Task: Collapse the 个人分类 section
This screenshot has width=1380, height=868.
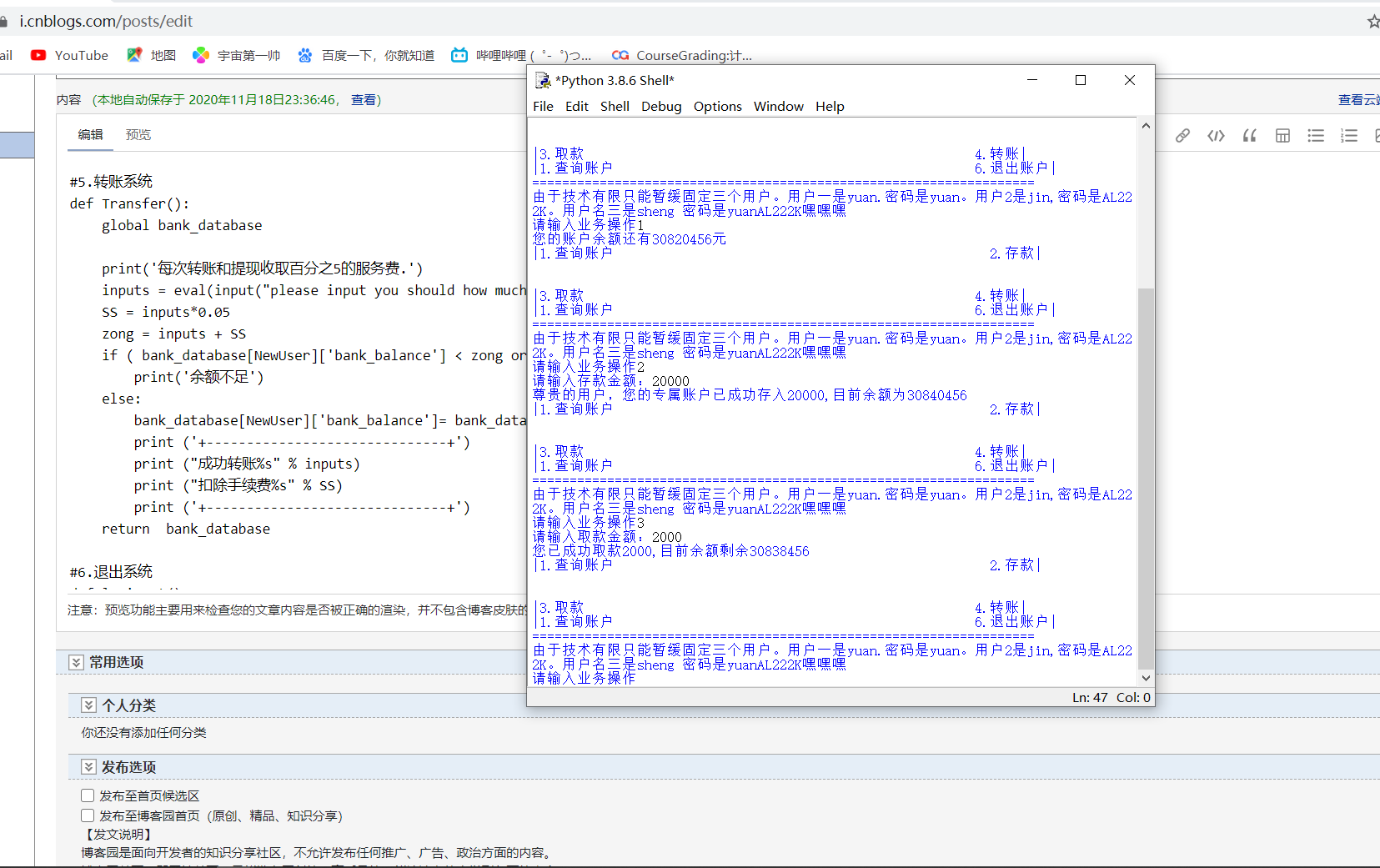Action: pyautogui.click(x=88, y=705)
